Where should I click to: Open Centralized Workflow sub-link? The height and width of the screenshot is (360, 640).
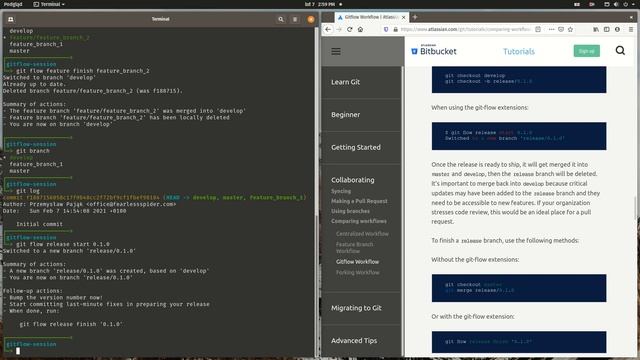click(x=362, y=234)
